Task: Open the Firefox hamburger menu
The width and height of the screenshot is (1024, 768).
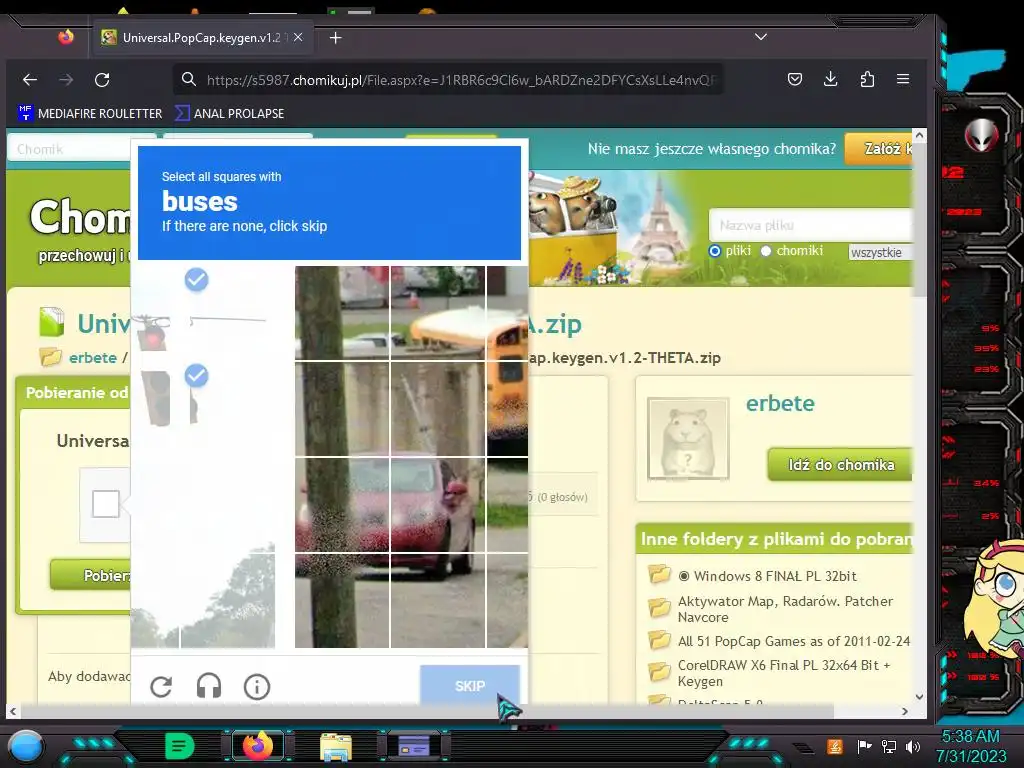Action: pos(903,79)
